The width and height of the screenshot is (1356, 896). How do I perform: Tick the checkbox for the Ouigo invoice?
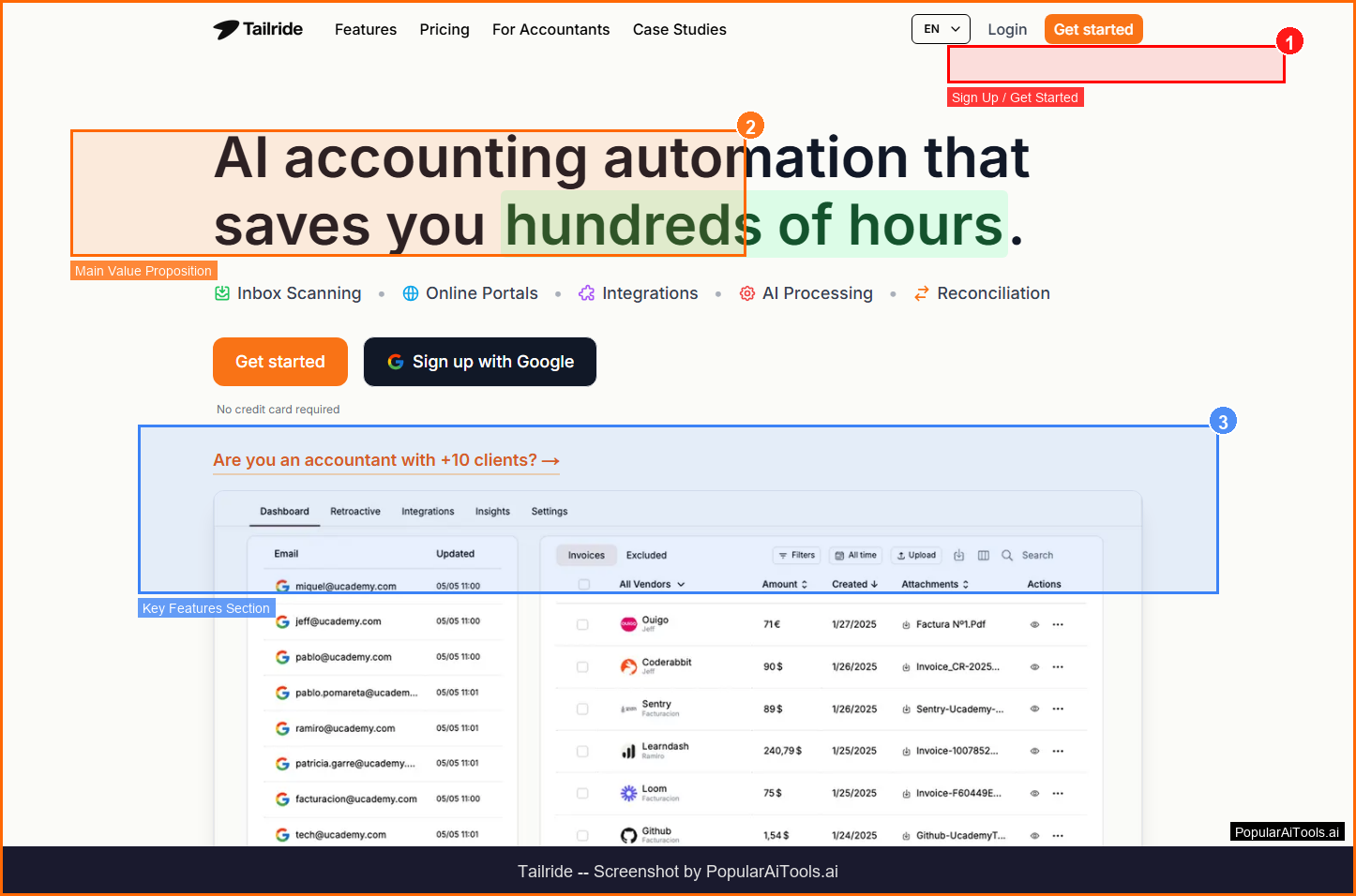click(582, 625)
